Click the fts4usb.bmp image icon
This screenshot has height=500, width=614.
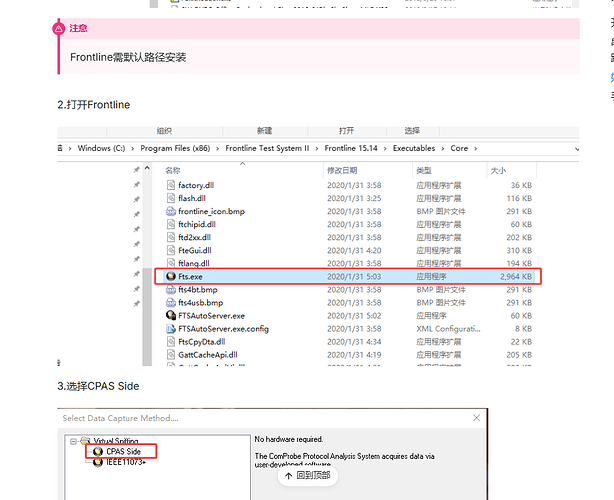(x=171, y=303)
